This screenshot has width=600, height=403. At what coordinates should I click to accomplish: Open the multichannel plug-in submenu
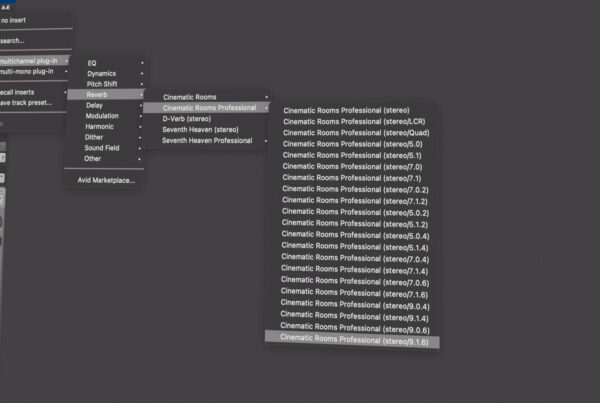(x=35, y=60)
